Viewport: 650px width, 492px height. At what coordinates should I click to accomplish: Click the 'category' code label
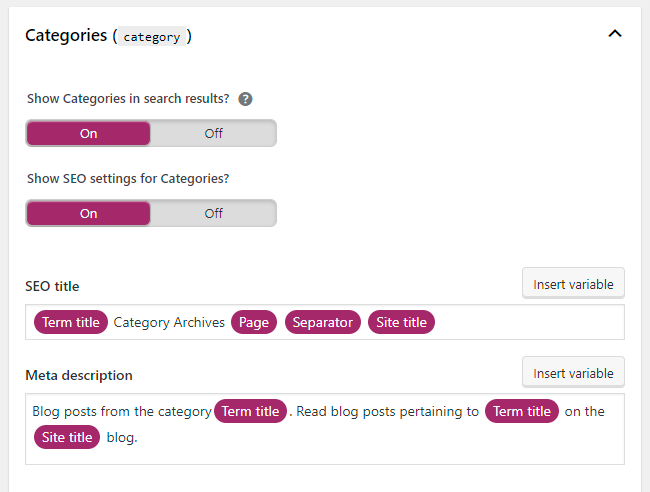coord(152,37)
